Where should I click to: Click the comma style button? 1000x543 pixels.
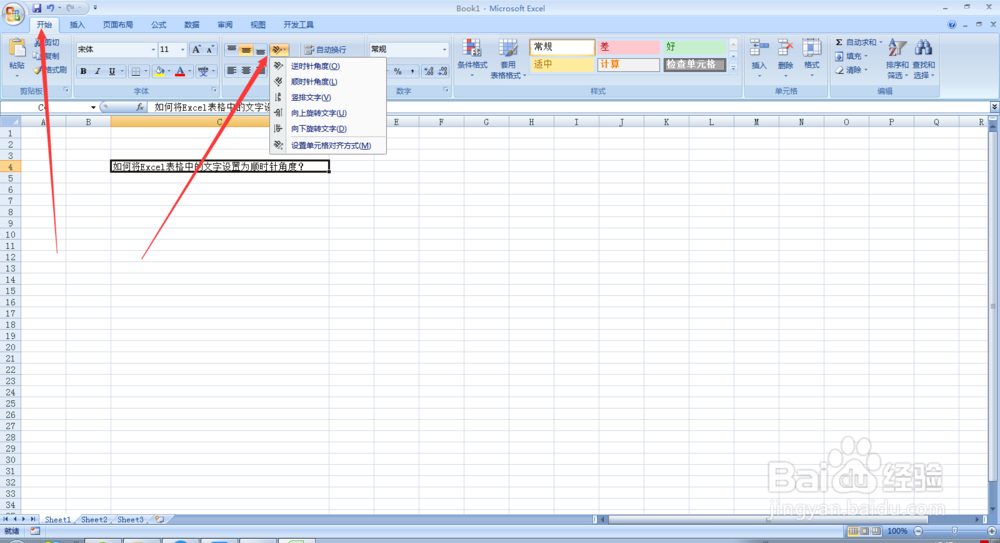413,71
